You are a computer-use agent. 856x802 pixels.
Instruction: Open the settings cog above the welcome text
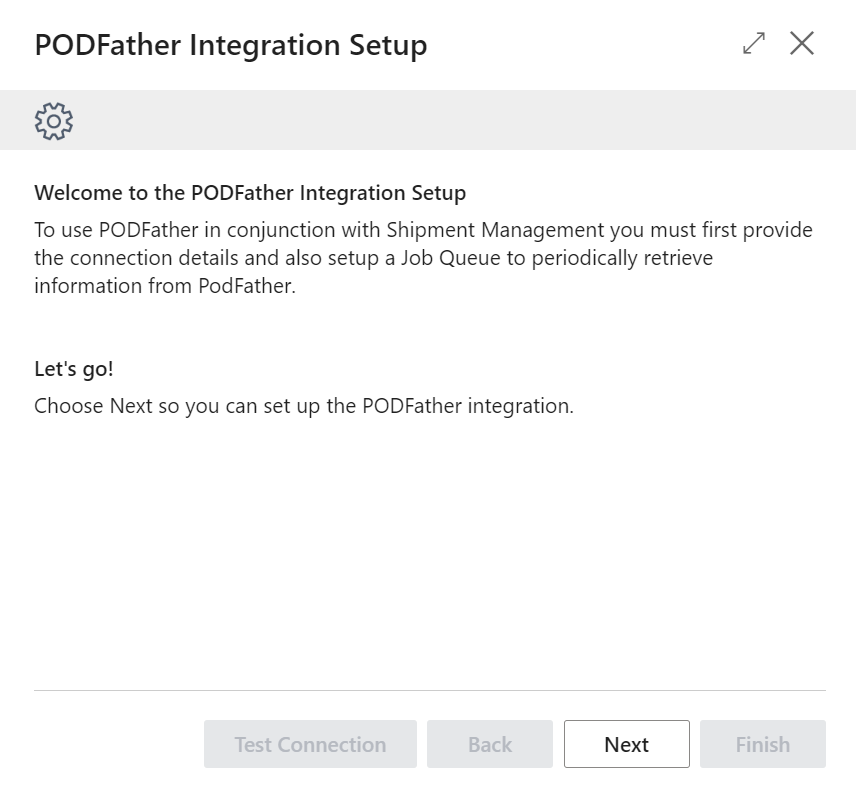[x=52, y=120]
